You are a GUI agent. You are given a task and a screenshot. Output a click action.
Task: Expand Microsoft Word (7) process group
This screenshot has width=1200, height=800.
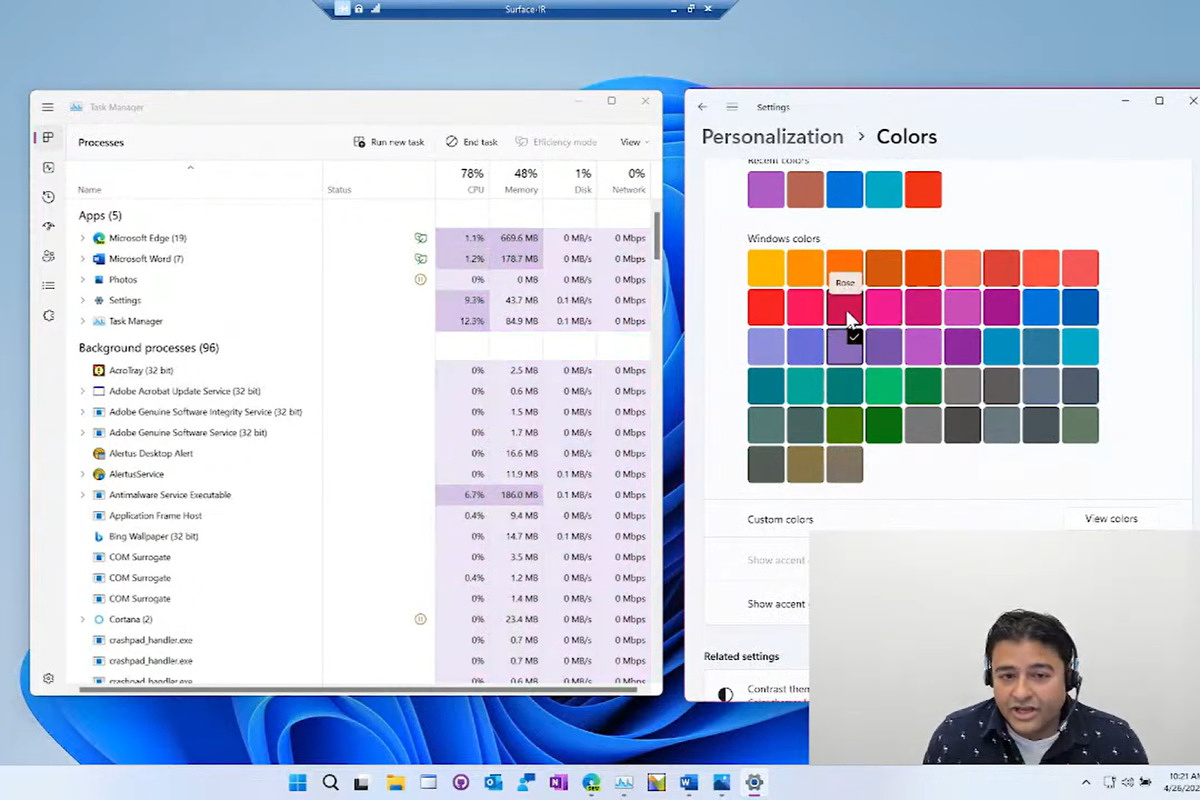(83, 259)
